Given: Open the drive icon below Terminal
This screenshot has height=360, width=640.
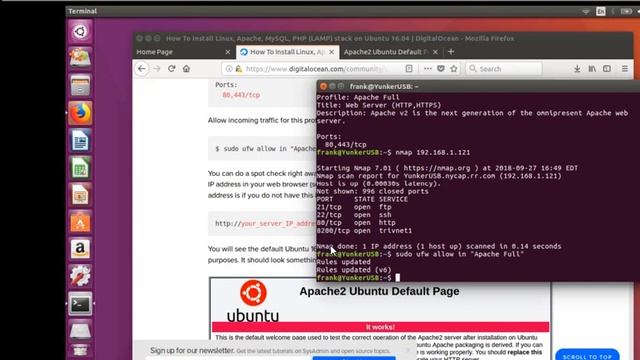Looking at the screenshot, I should pyautogui.click(x=80, y=331).
